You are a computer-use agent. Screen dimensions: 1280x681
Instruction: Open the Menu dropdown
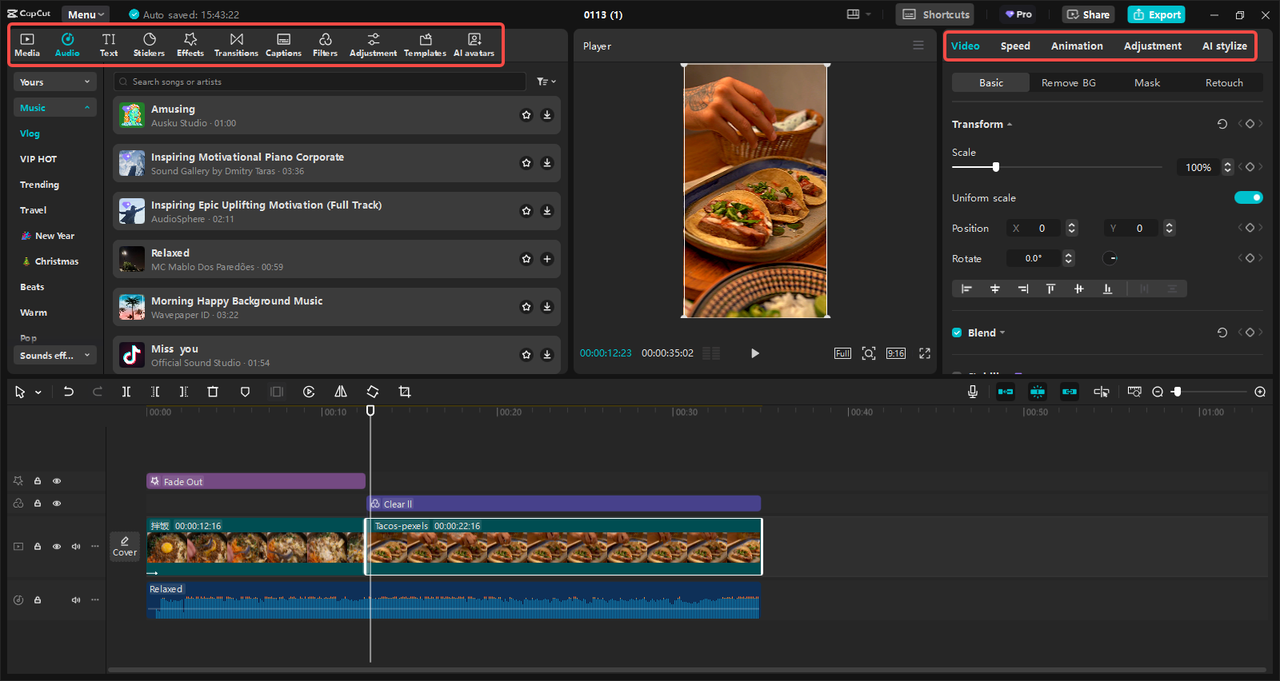coord(87,15)
